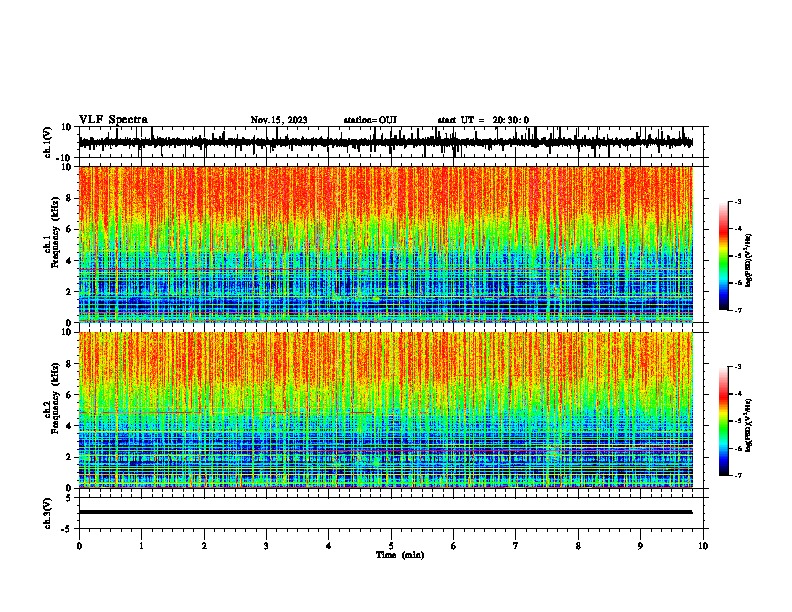Click the ch.3 flat voltage trace
Screen dimensions: 792x612
385,512
